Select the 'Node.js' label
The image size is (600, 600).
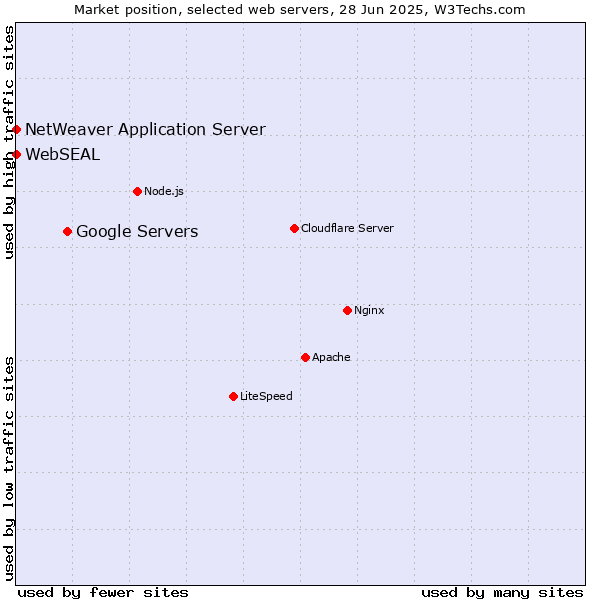click(x=164, y=191)
